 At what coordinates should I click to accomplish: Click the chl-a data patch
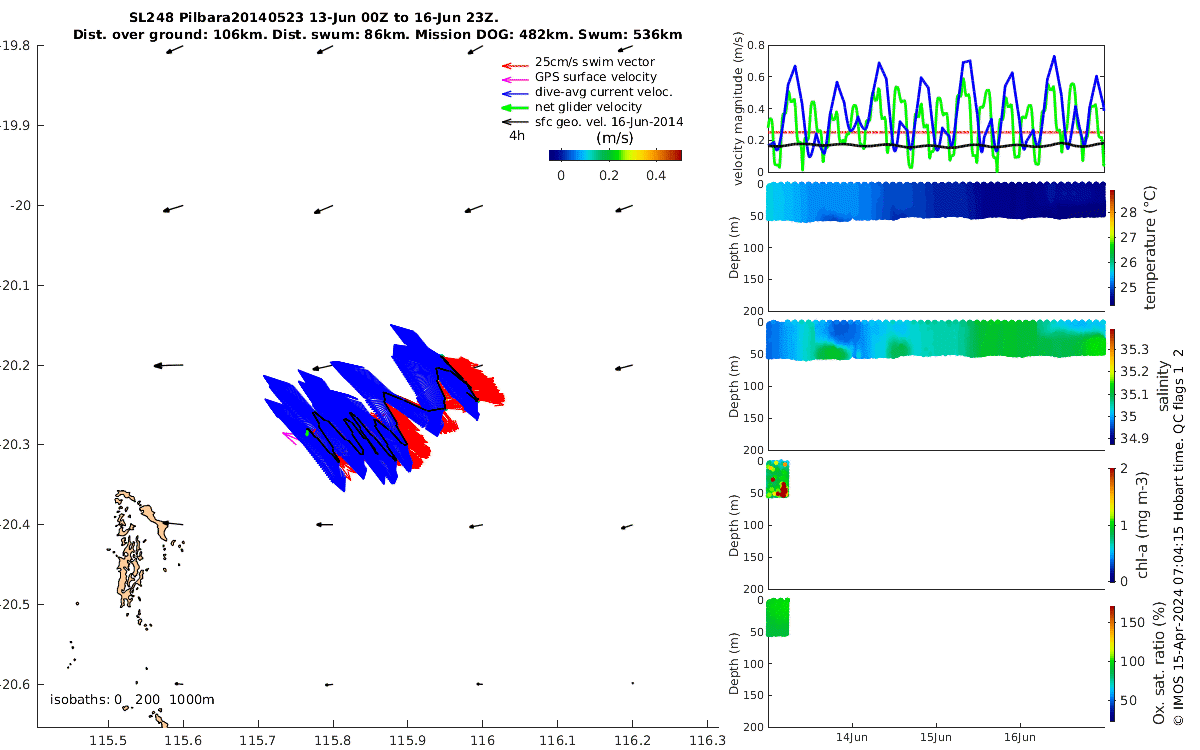tap(779, 479)
